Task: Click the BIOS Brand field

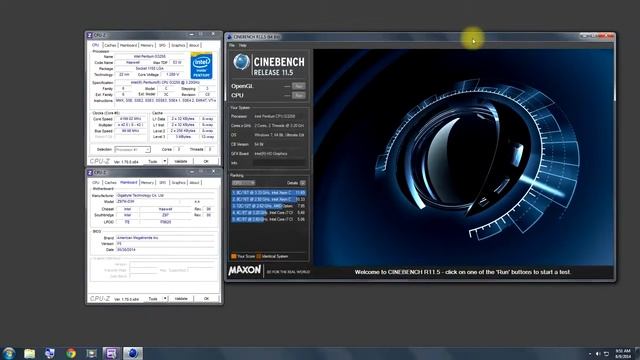Action: coord(165,238)
